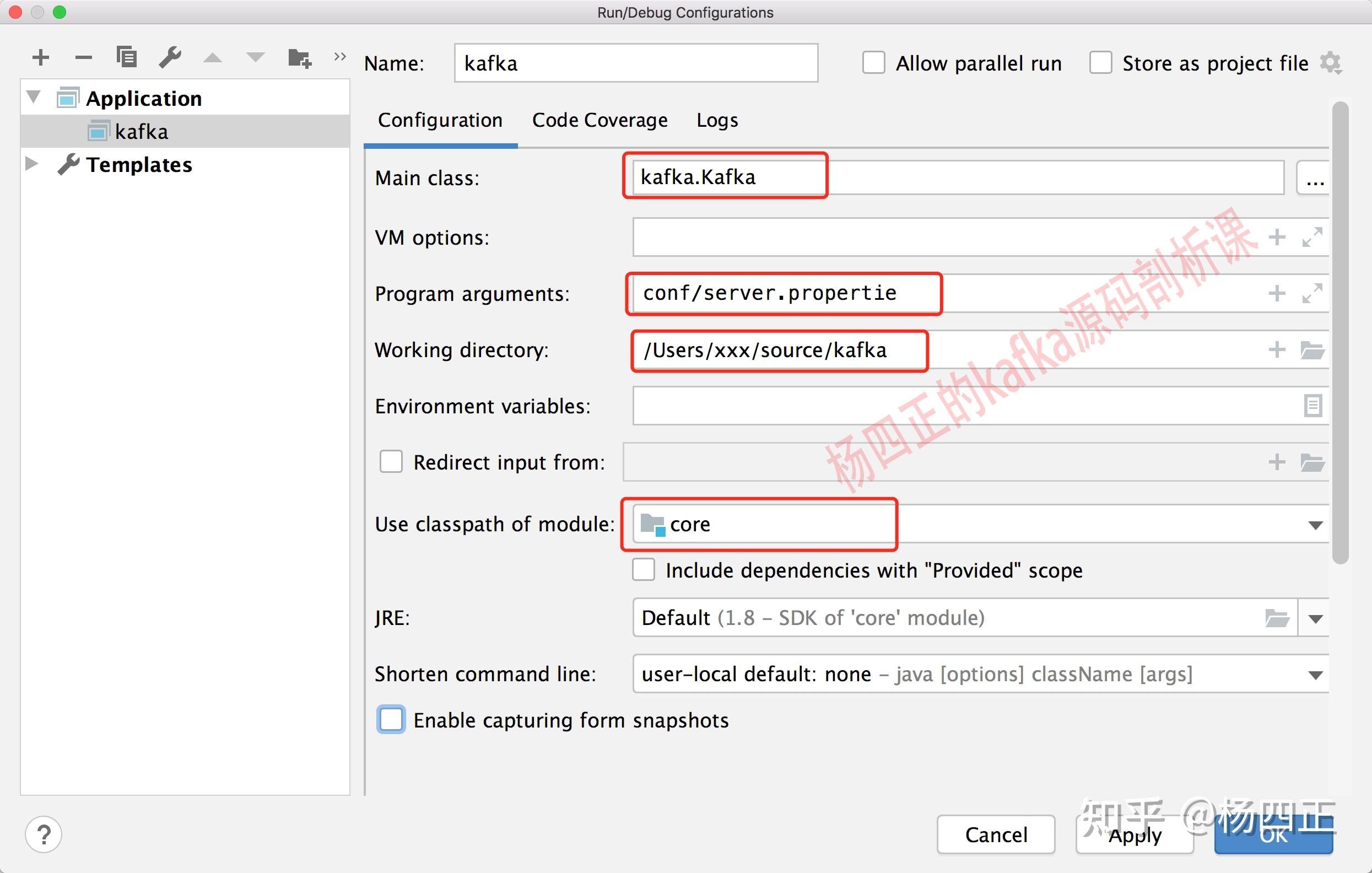
Task: Expand the Templates tree node
Action: (x=32, y=164)
